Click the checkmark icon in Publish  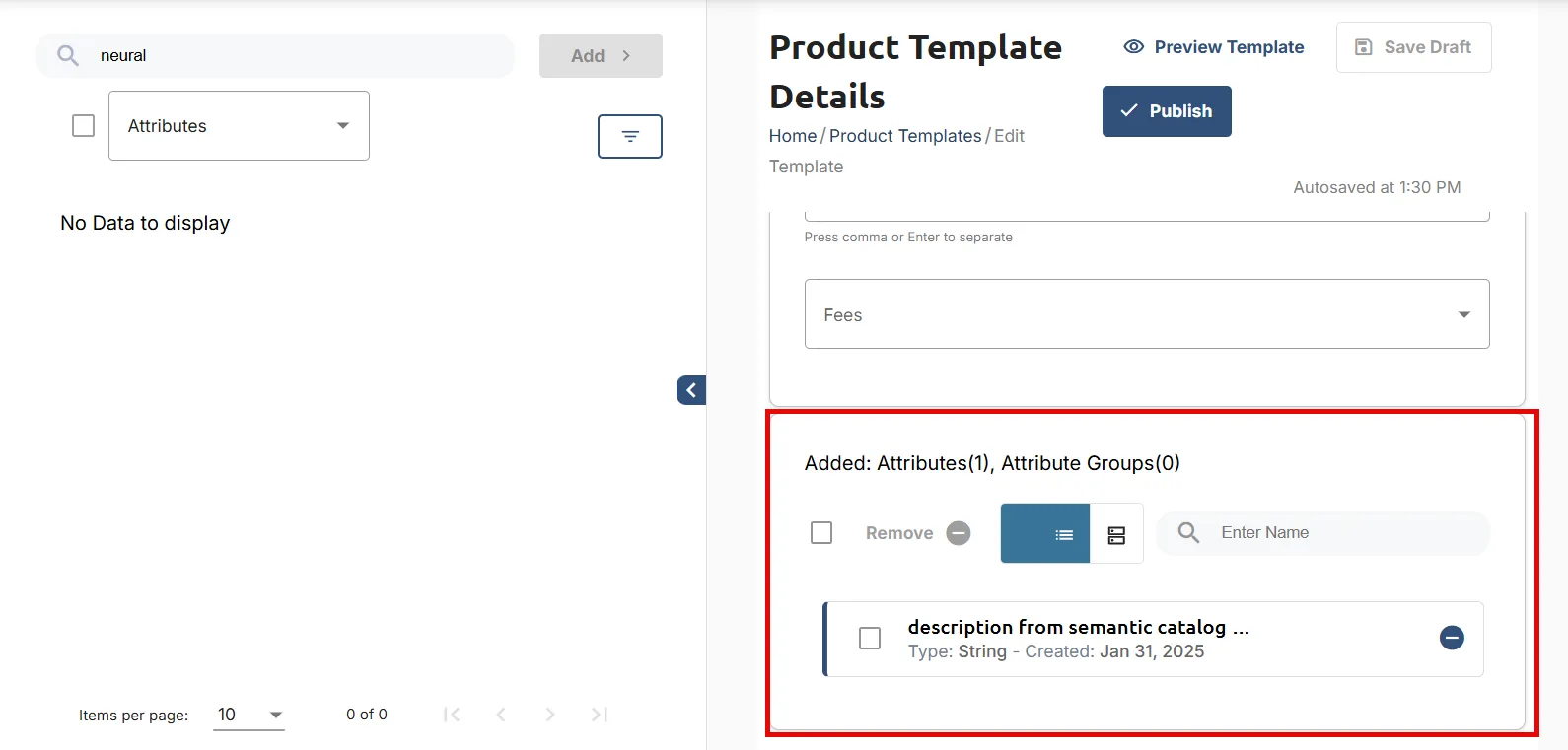tap(1129, 111)
